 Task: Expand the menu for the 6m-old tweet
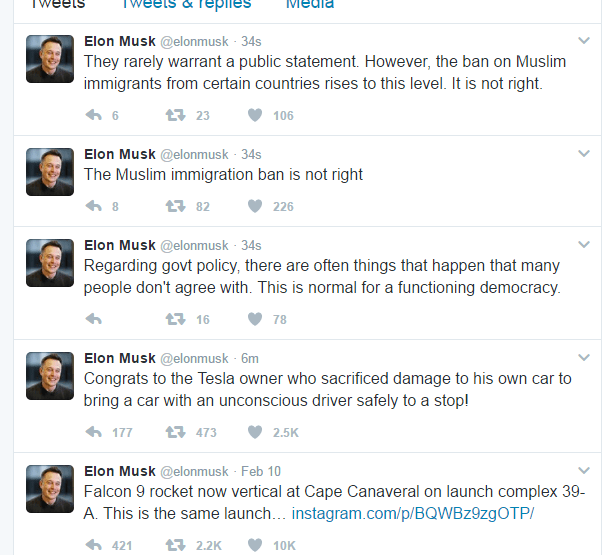pyautogui.click(x=584, y=357)
